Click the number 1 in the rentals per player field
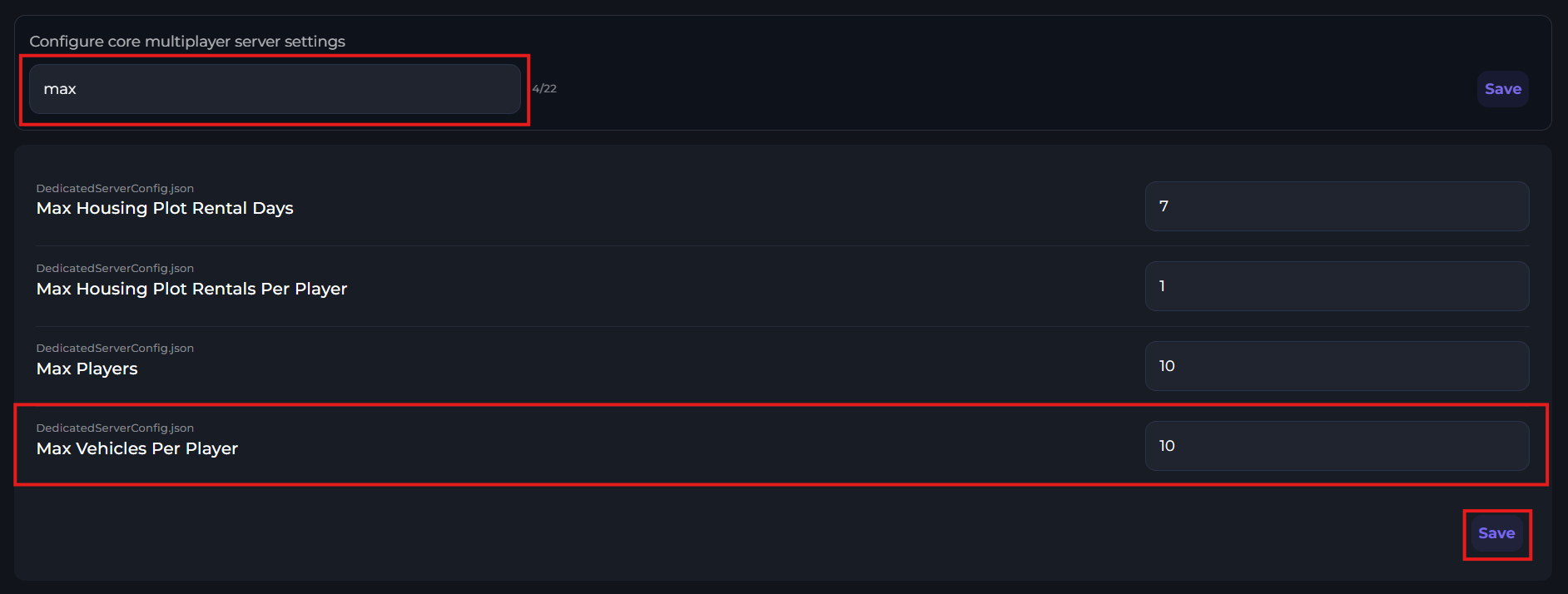This screenshot has width=1568, height=594. [x=1162, y=286]
